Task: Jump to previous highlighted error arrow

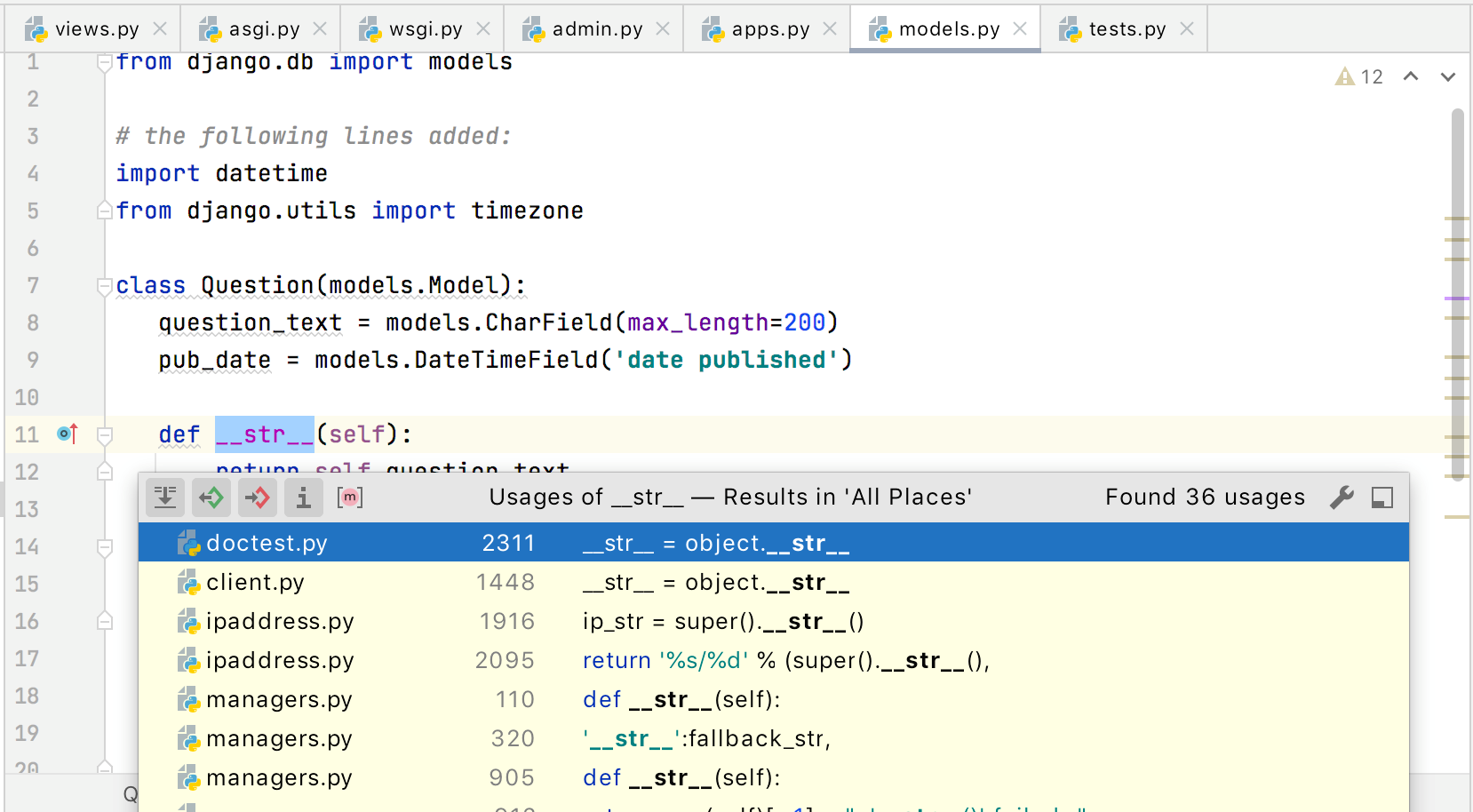Action: [1411, 77]
